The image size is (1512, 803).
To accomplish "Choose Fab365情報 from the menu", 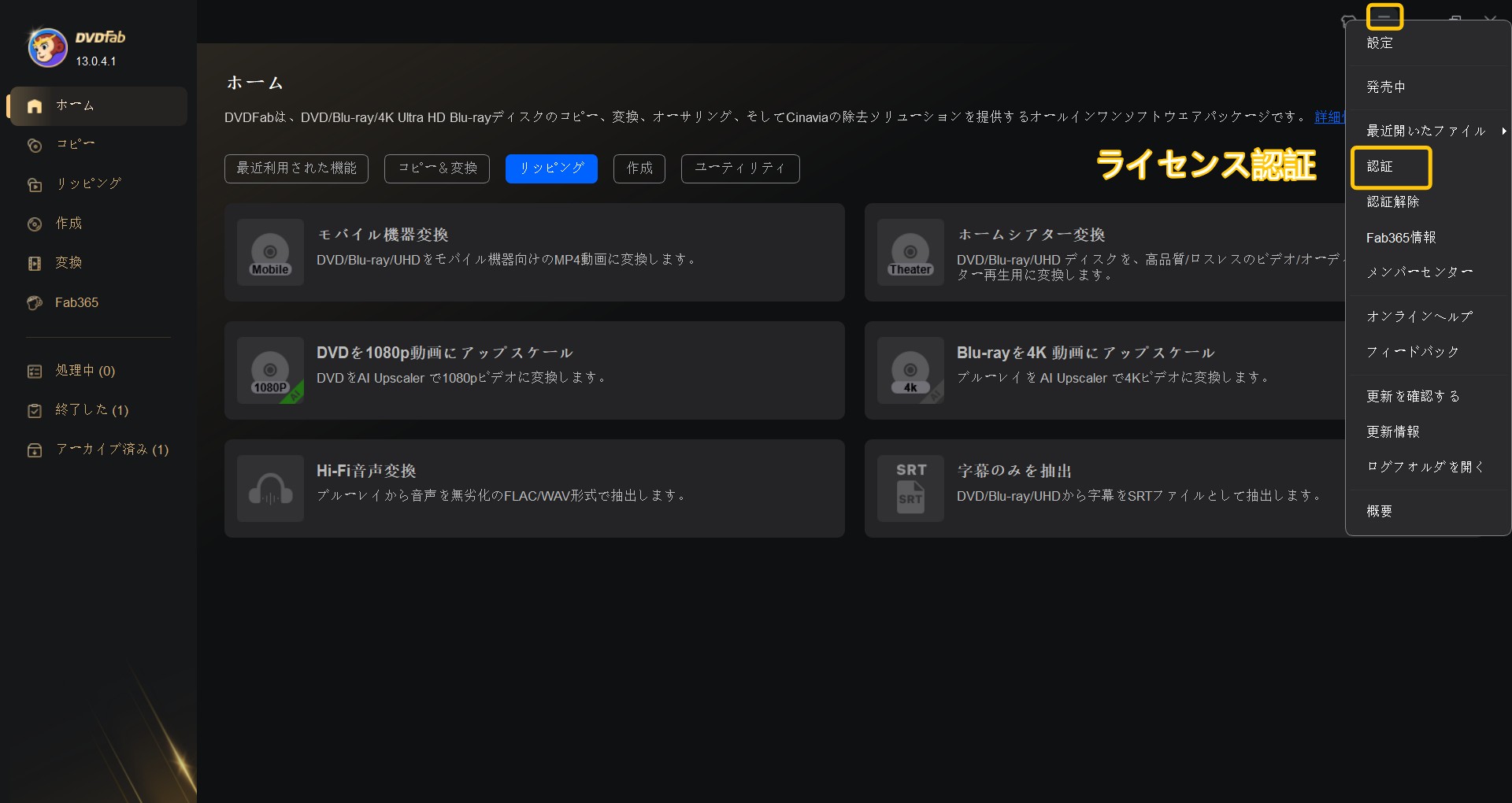I will tap(1428, 238).
